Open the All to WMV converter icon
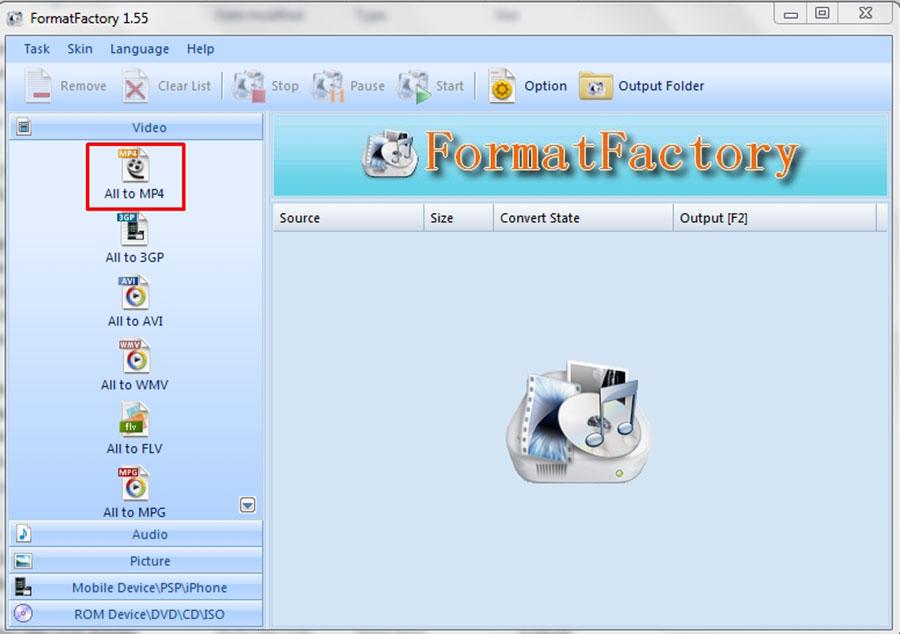 [x=134, y=357]
